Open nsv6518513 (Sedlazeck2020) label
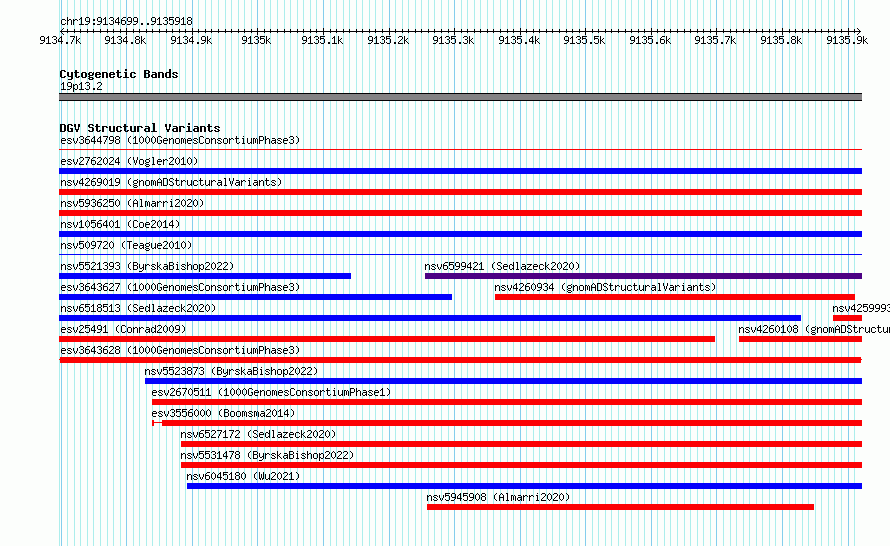Viewport: 890px width, 546px height. [138, 308]
